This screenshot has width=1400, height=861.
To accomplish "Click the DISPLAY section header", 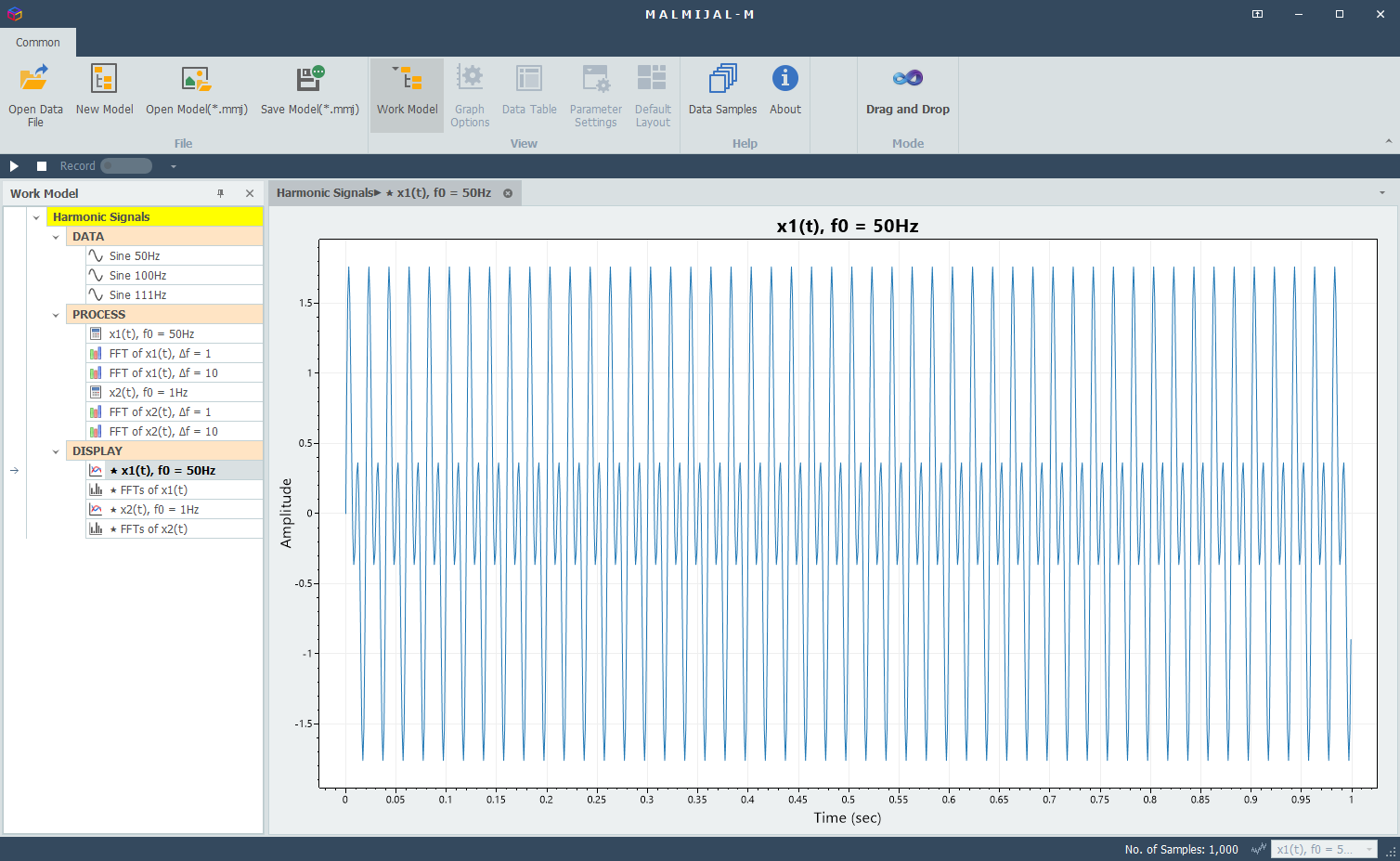I will [164, 451].
